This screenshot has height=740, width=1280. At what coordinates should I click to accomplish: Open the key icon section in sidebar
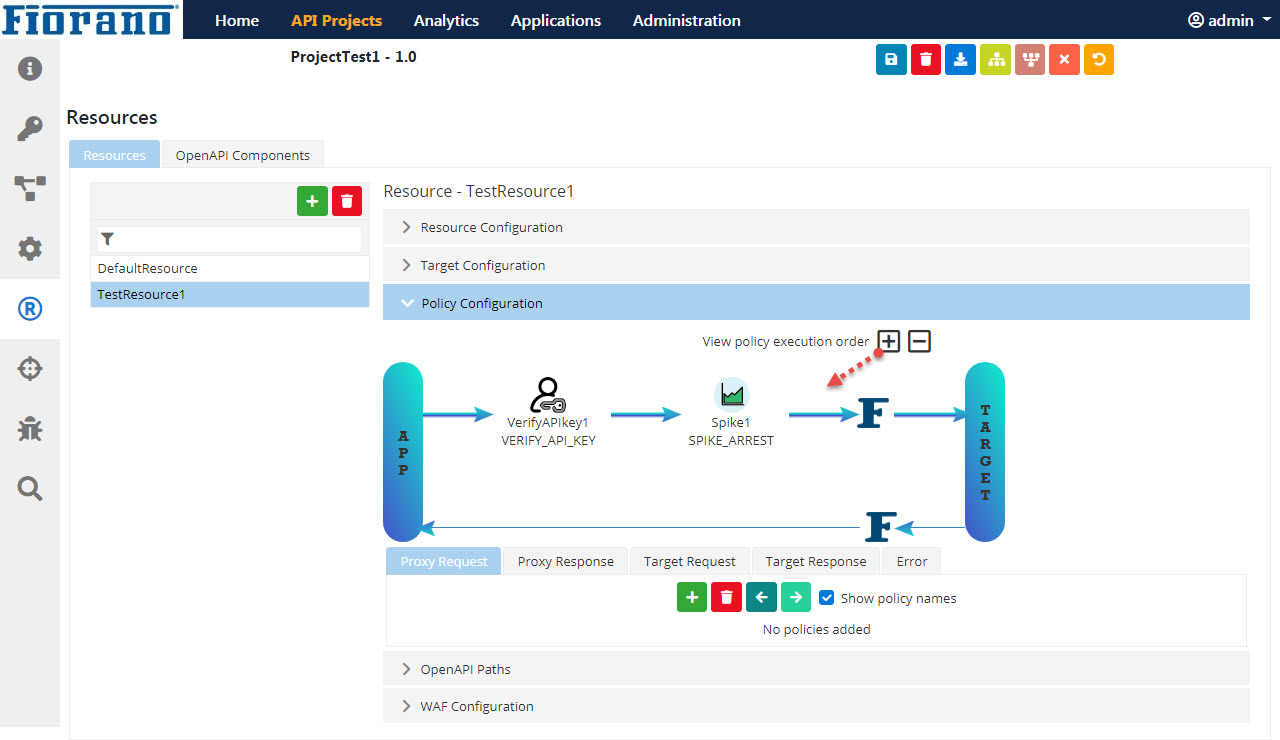(30, 129)
